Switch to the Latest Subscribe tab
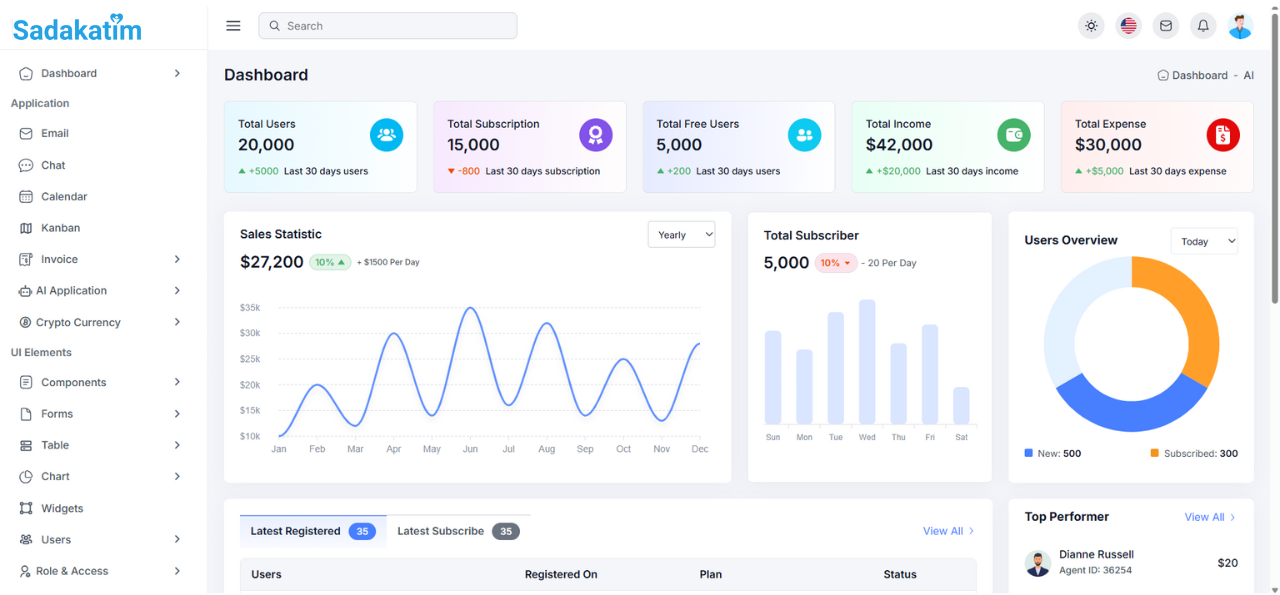 tap(457, 531)
